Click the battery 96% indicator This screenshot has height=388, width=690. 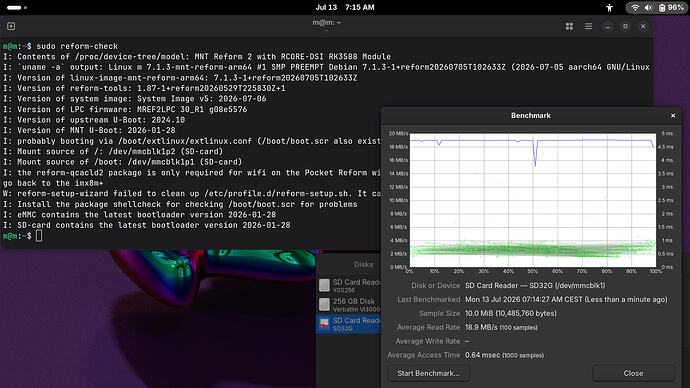pyautogui.click(x=671, y=7)
